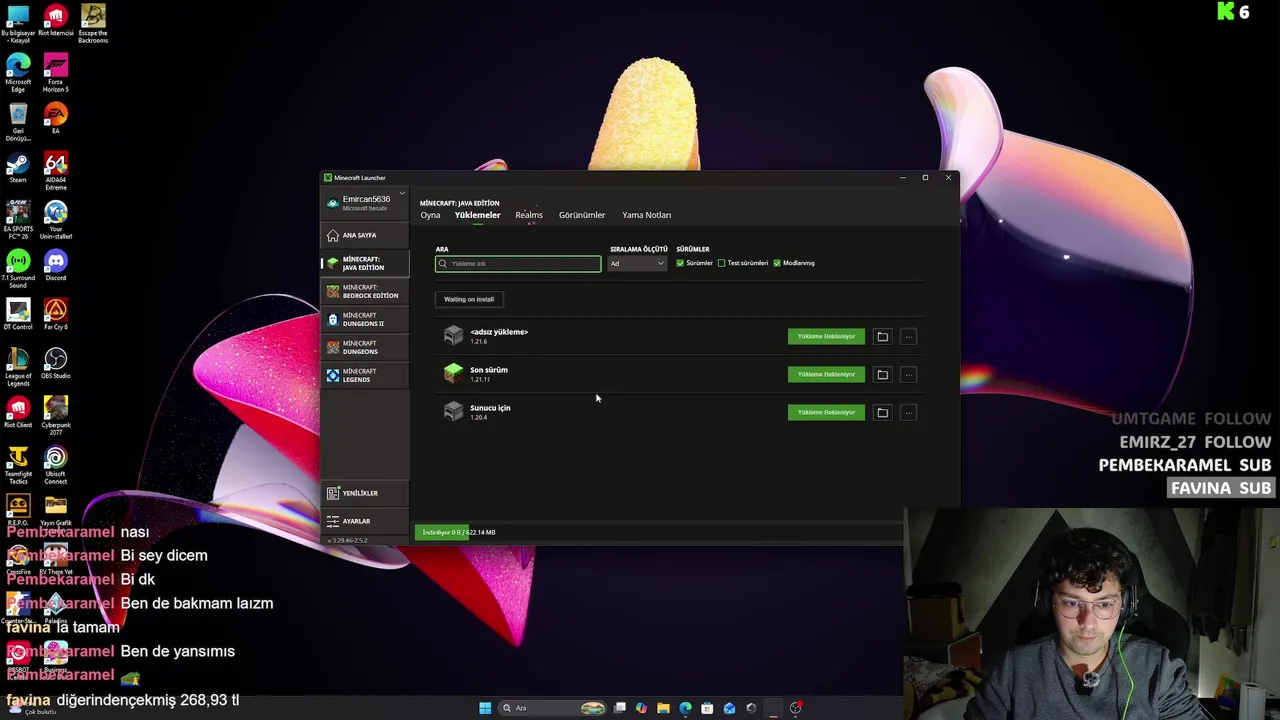This screenshot has height=720, width=1280.
Task: Open the Sıralama Ölçütü sort dropdown
Action: tap(638, 263)
